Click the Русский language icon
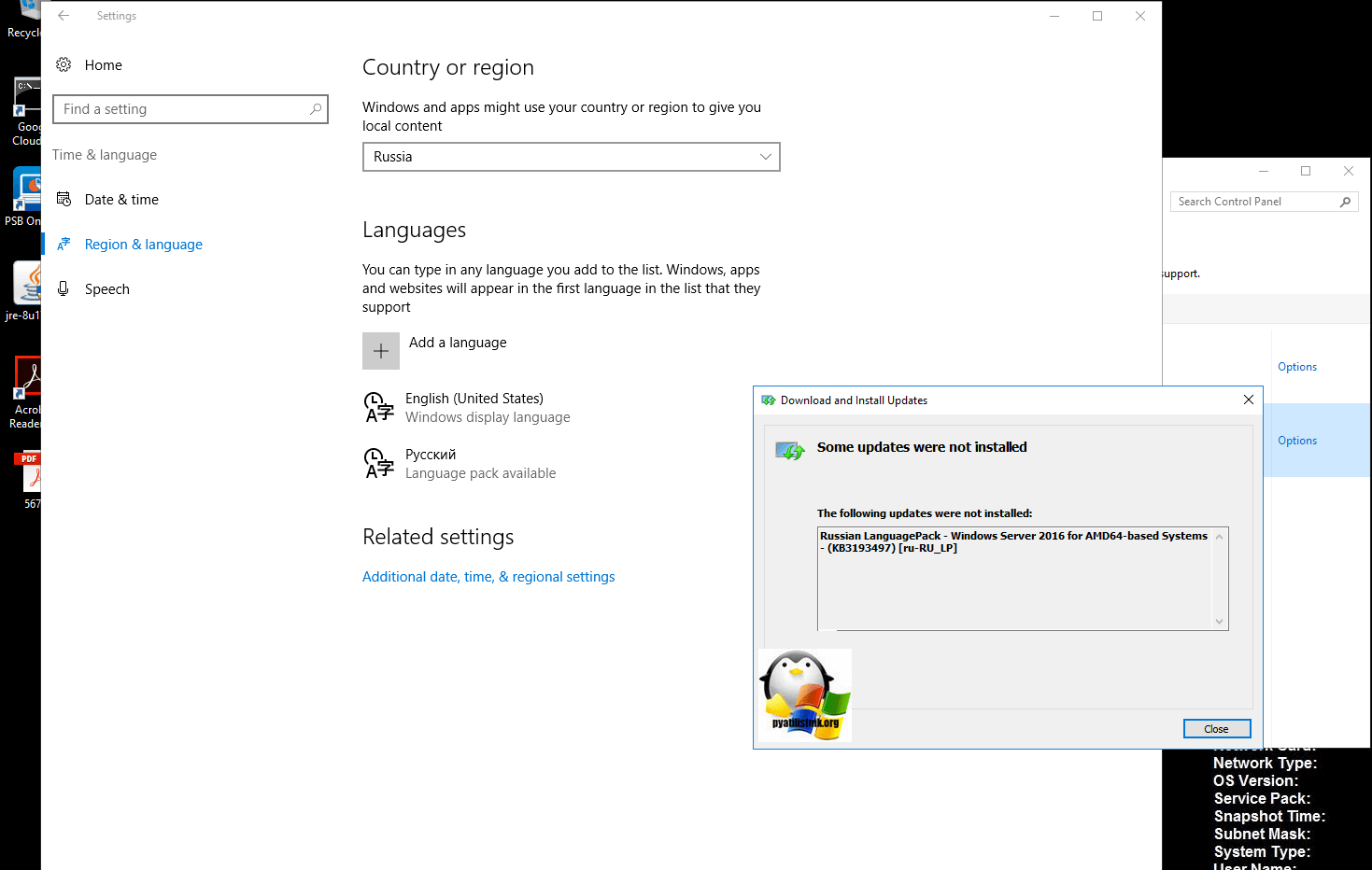 pos(378,464)
